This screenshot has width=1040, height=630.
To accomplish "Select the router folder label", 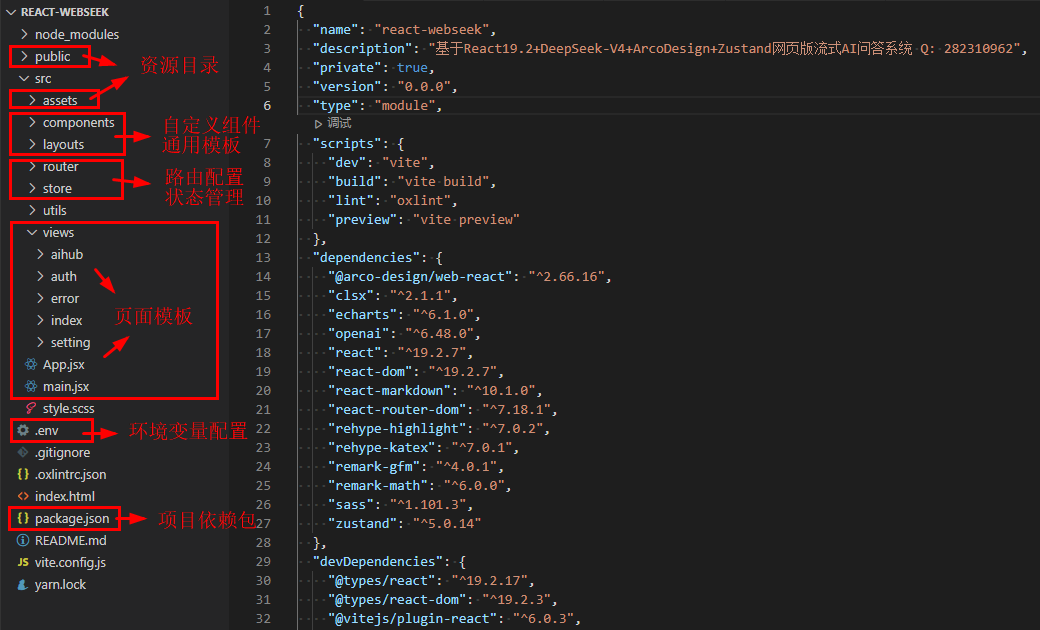I will (60, 166).
